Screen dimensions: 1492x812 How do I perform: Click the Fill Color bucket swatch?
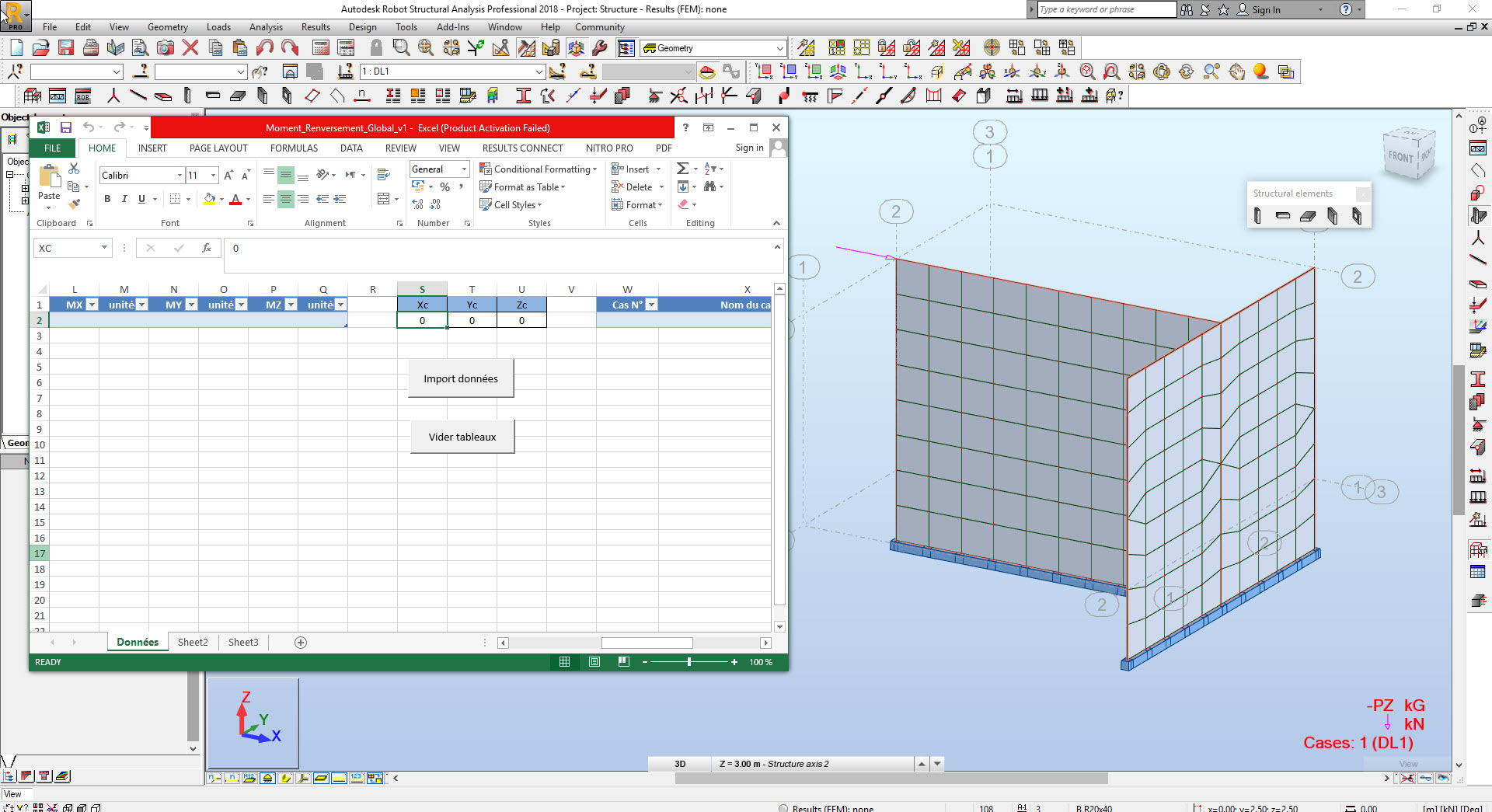209,199
